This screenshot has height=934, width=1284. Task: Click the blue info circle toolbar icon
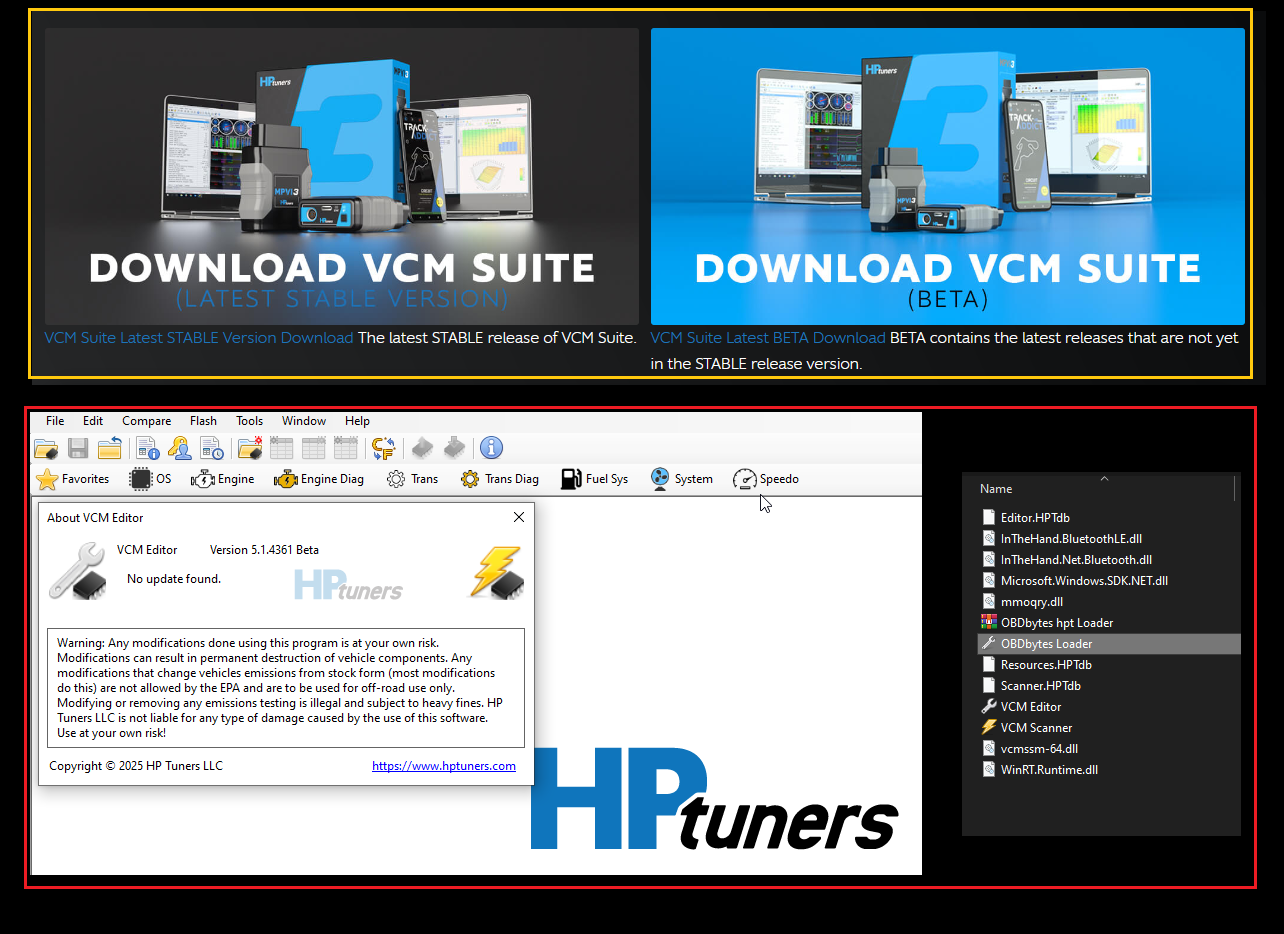491,448
